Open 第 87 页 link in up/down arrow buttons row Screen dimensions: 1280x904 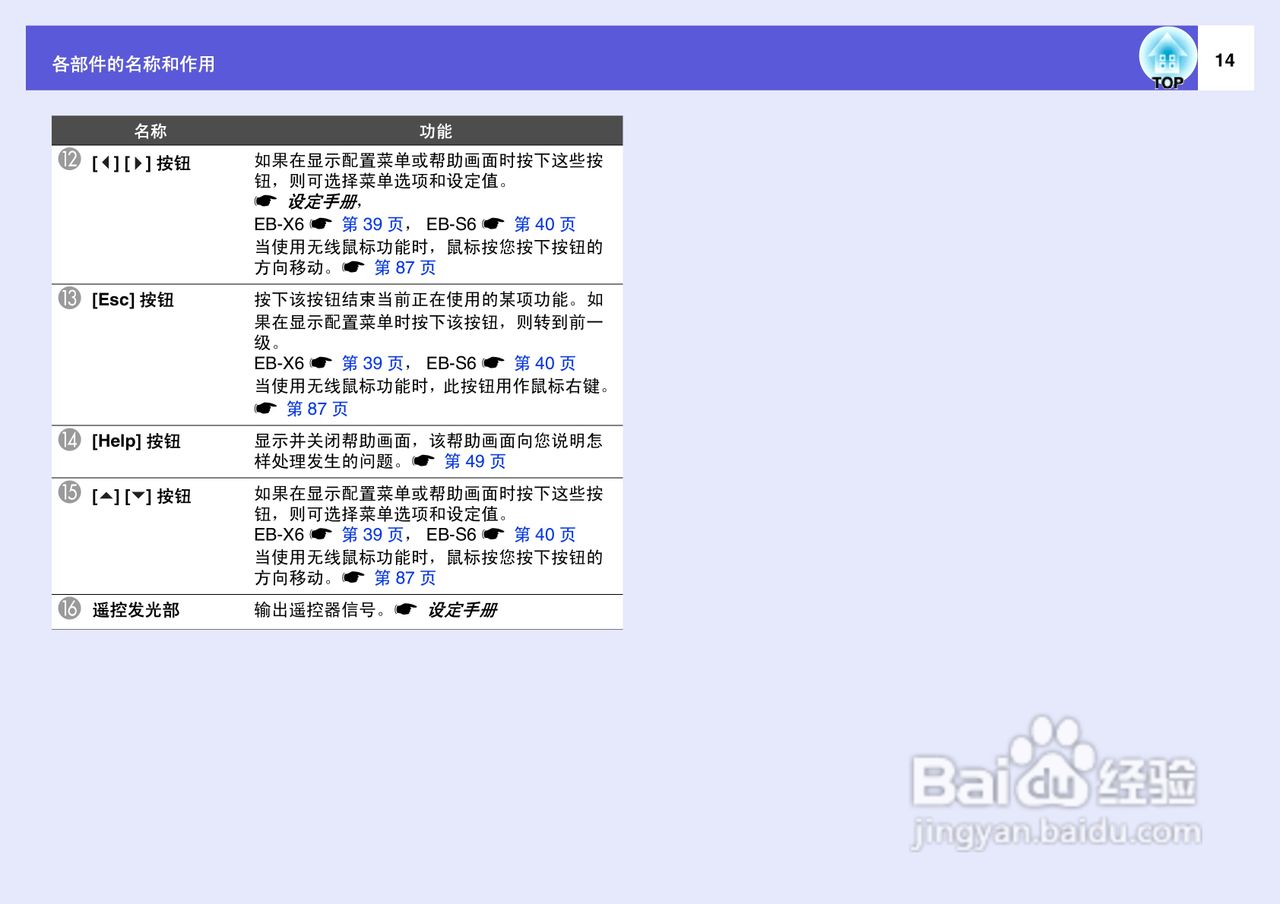point(405,578)
